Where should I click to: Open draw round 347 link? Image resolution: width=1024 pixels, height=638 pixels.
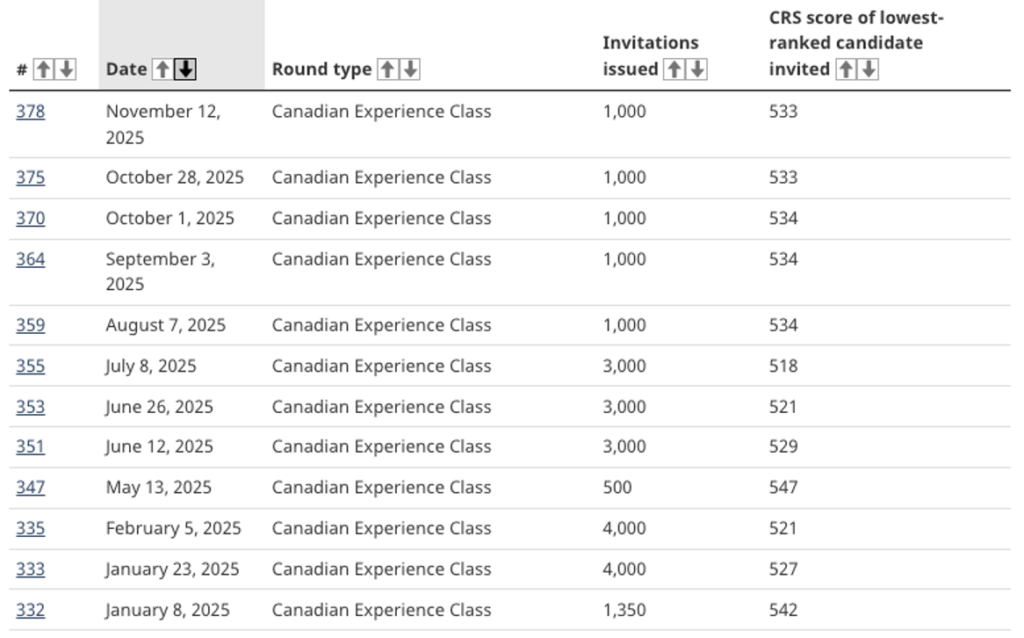pyautogui.click(x=30, y=488)
